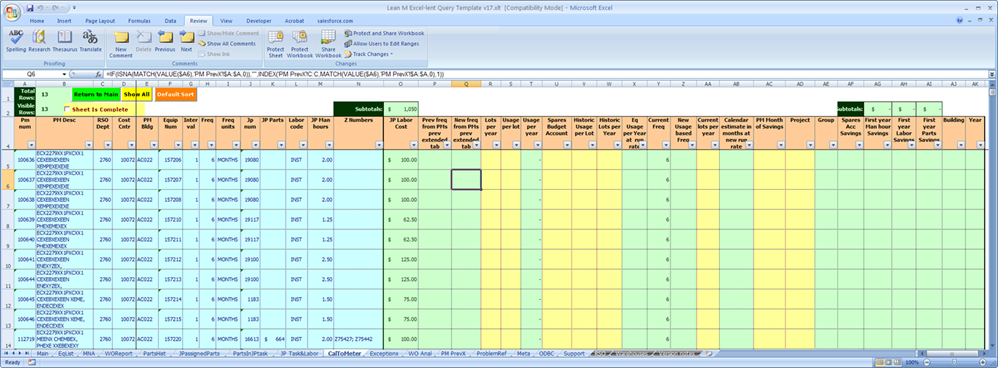Select Allow Users to Edit Ranges
Viewport: 998px width, 368px height.
tap(382, 43)
